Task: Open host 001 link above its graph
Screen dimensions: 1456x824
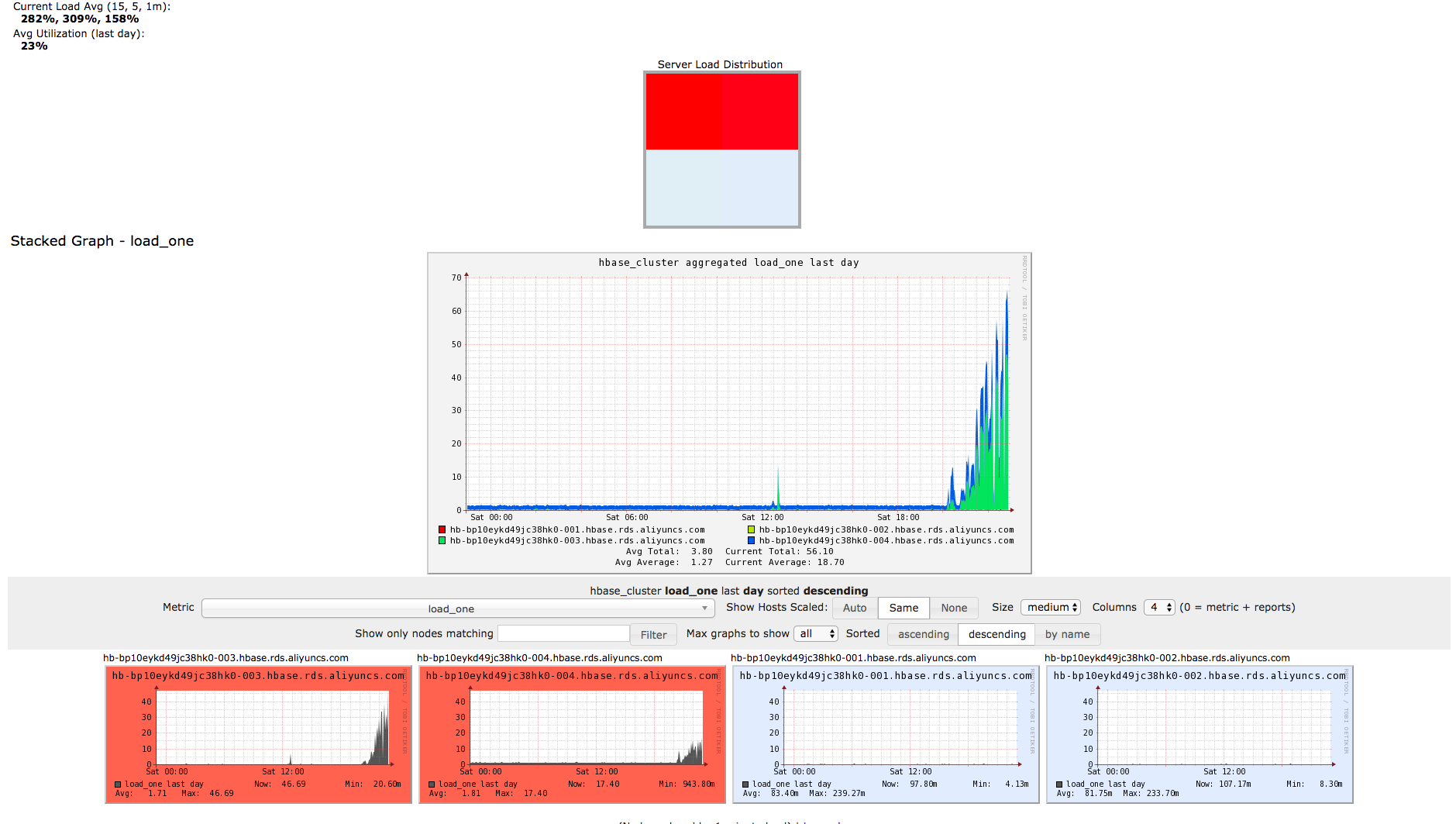Action: click(x=854, y=658)
